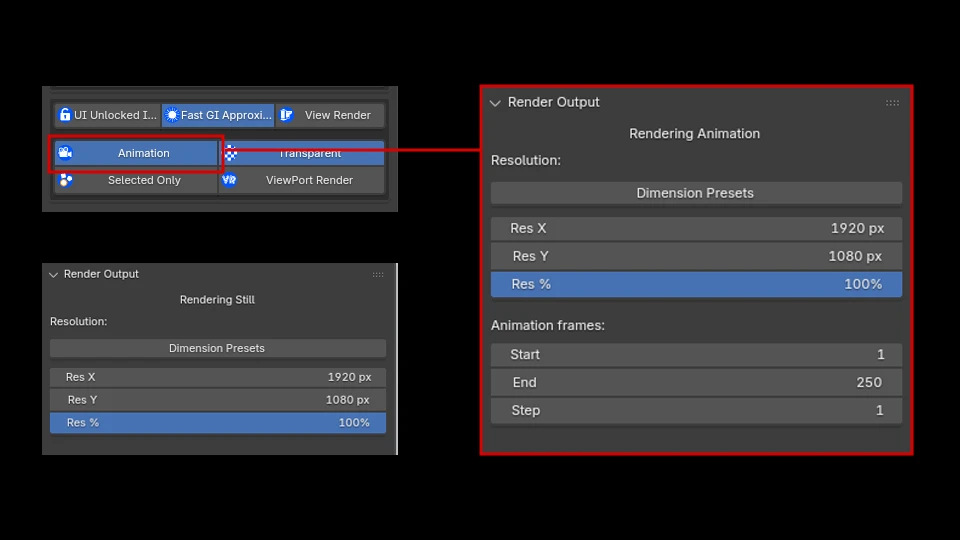Click the ViewPort Render button
This screenshot has width=960, height=540.
tap(302, 180)
